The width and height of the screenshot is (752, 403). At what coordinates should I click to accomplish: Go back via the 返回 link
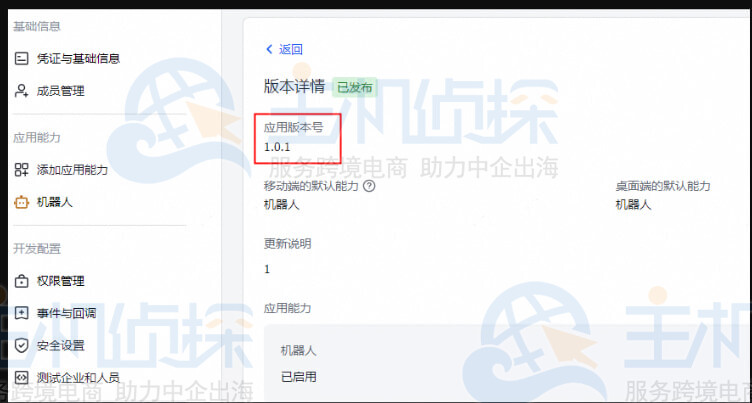pos(291,49)
